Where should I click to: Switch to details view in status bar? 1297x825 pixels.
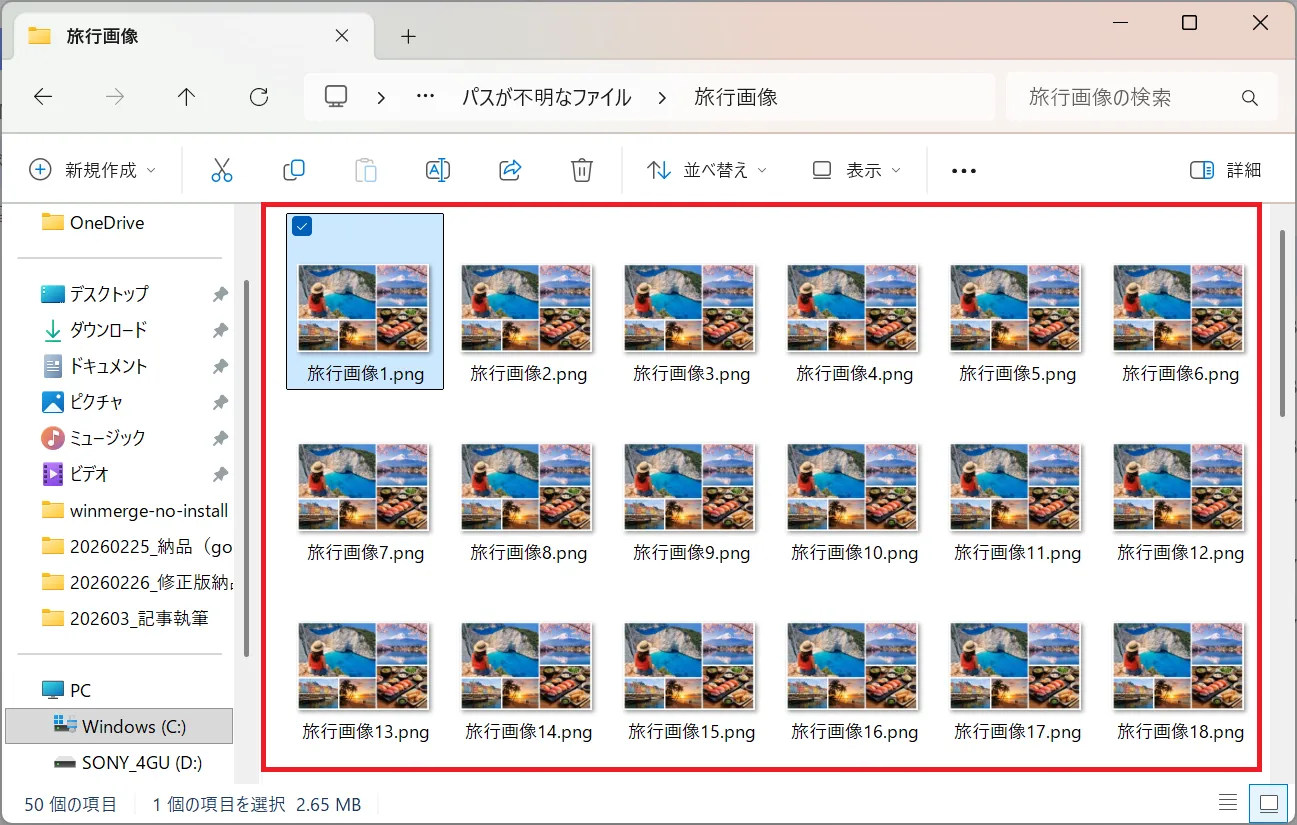pyautogui.click(x=1228, y=803)
